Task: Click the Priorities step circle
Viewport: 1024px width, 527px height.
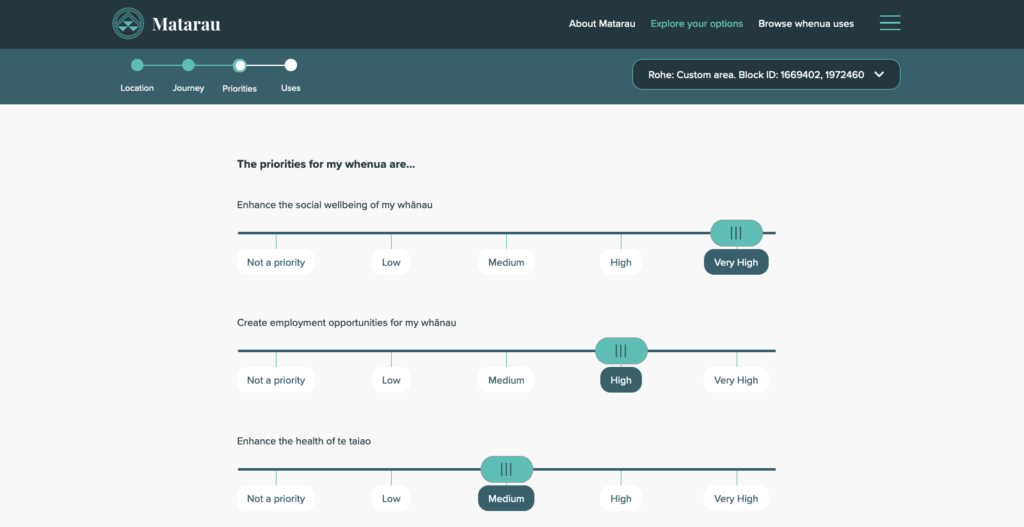Action: click(x=240, y=66)
